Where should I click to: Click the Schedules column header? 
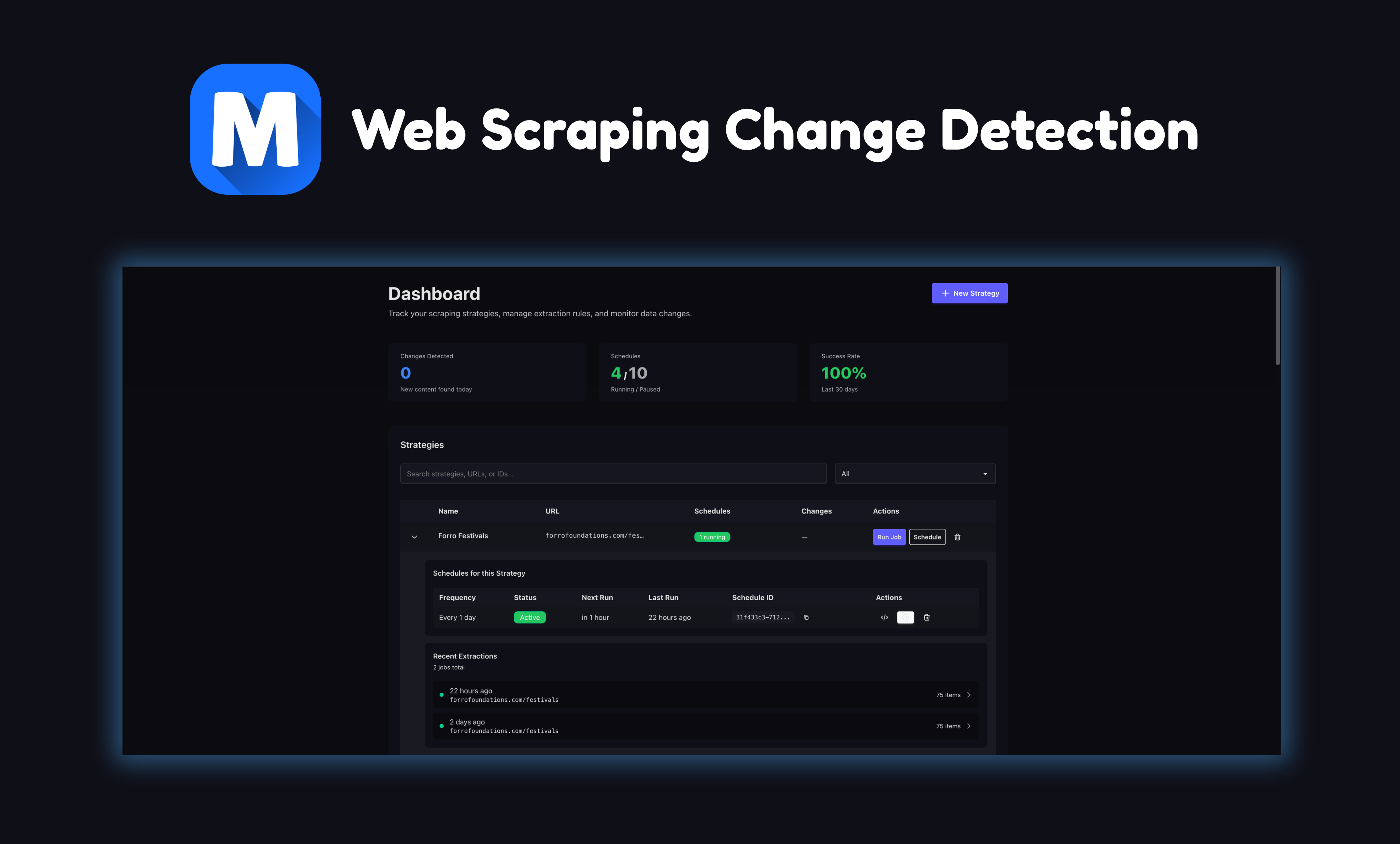[712, 511]
